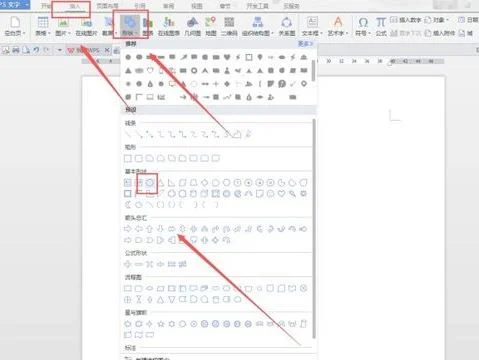
Task: Select the straight line shape
Action: [x=128, y=134]
